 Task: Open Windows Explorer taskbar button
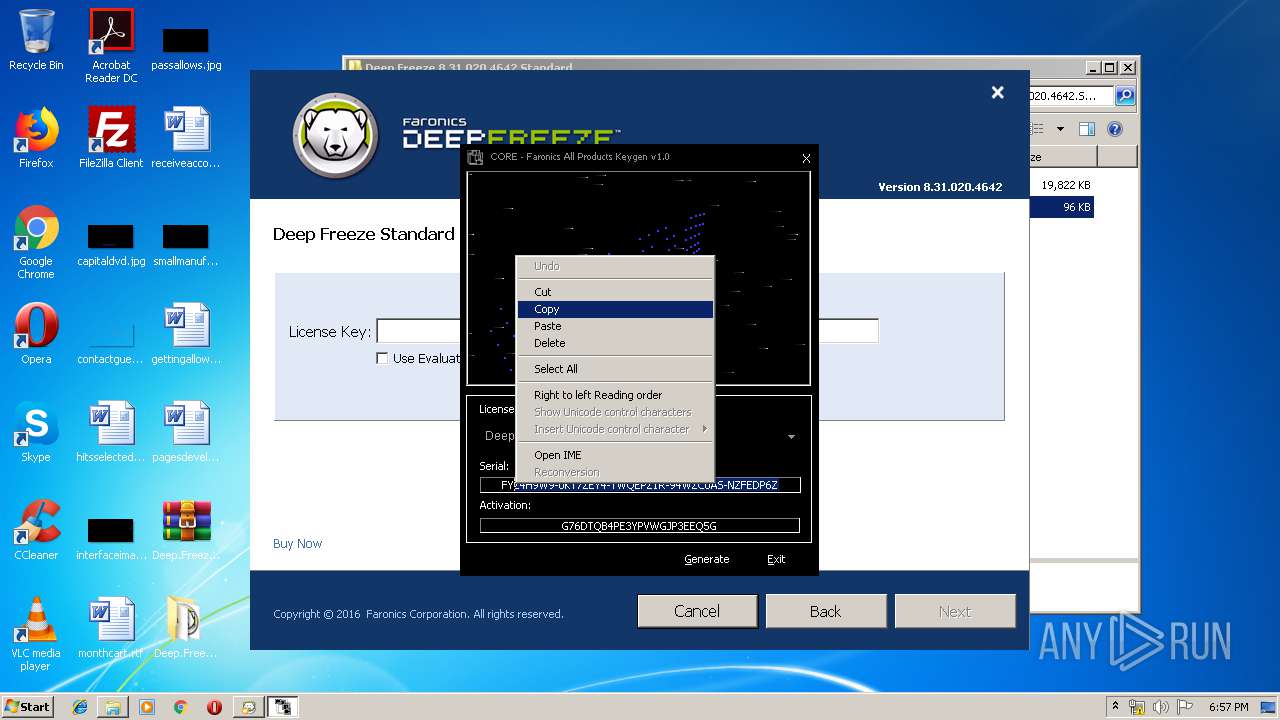point(113,707)
